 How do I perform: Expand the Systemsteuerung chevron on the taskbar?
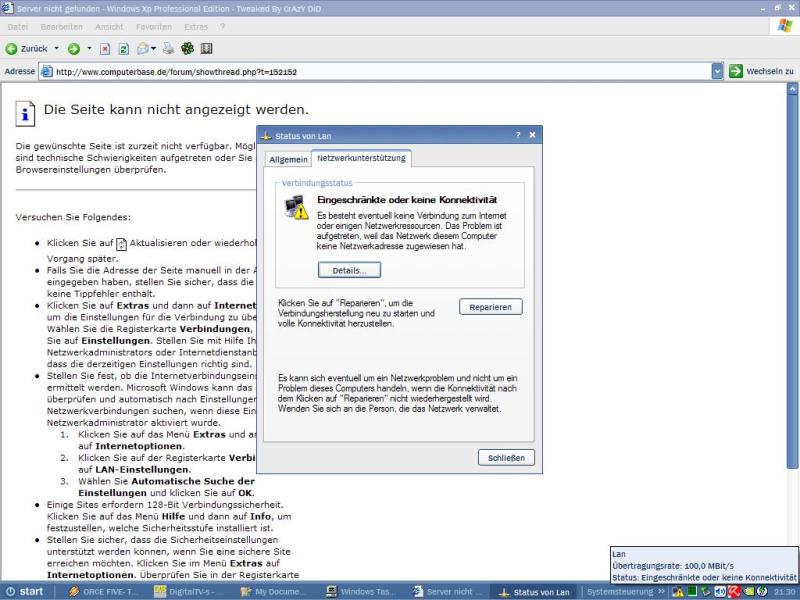coord(662,592)
